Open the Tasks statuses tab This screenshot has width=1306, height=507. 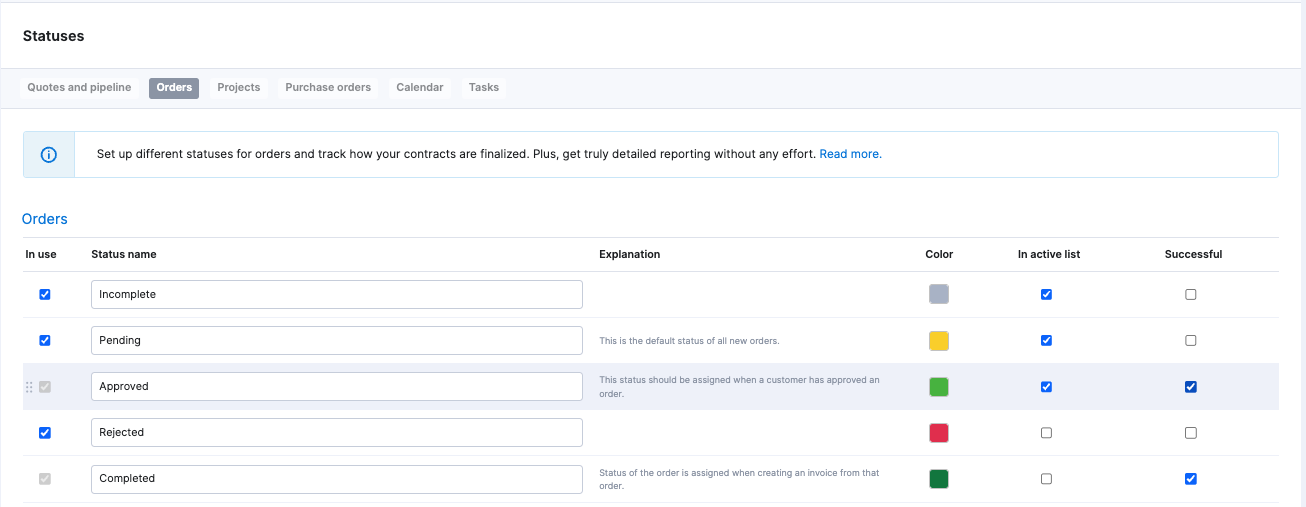pos(484,88)
